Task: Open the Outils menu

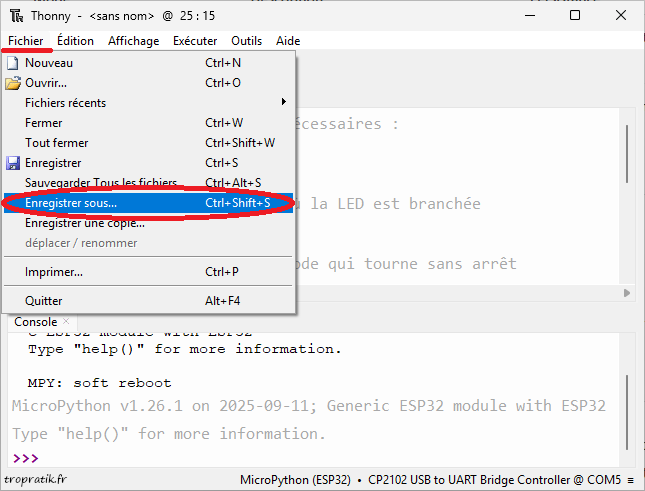Action: 246,41
